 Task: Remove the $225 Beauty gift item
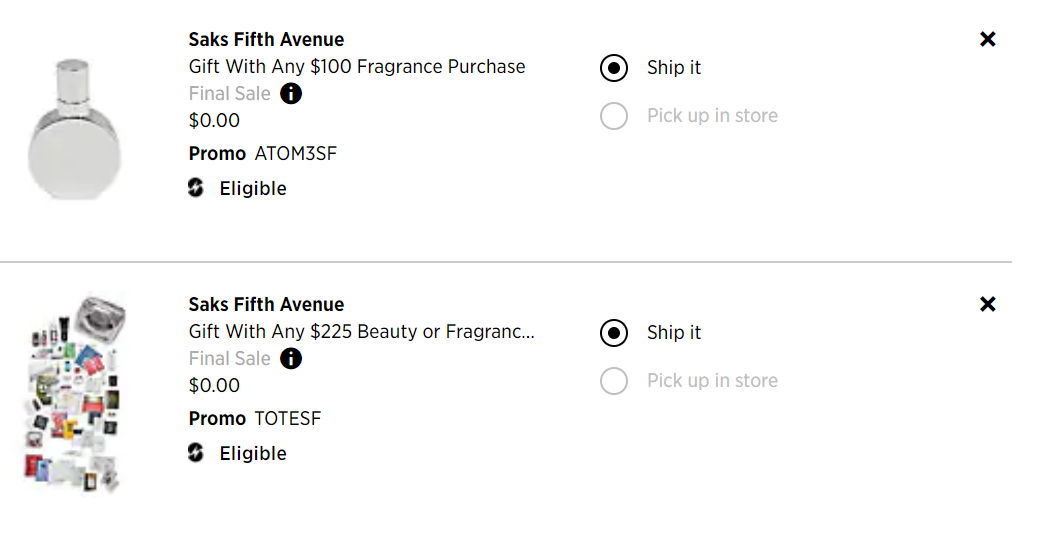click(987, 304)
